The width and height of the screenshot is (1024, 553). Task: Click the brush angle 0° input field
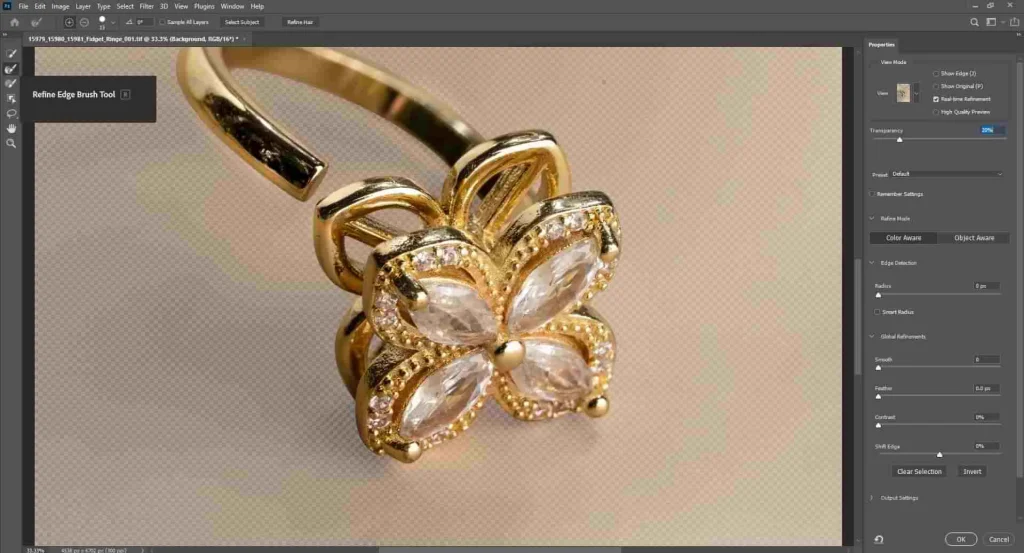point(144,22)
